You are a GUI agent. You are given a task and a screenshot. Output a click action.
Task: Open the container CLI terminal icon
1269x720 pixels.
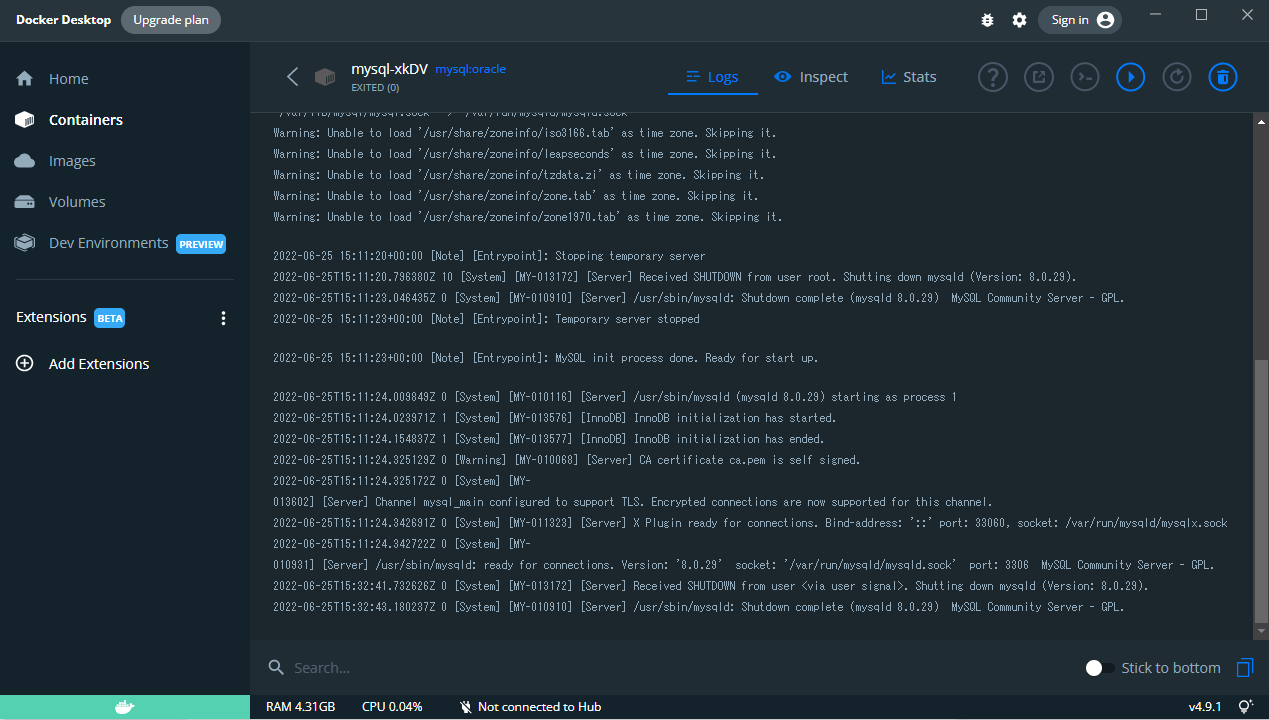coord(1084,77)
